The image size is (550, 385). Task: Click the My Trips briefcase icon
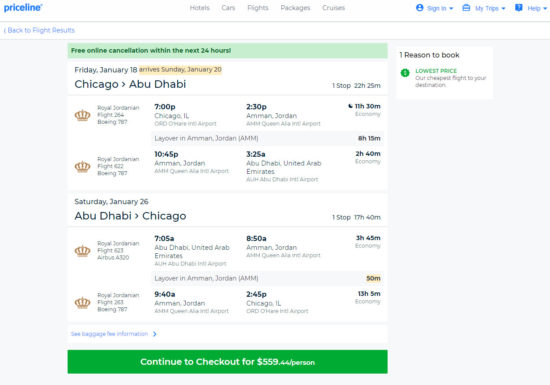466,8
